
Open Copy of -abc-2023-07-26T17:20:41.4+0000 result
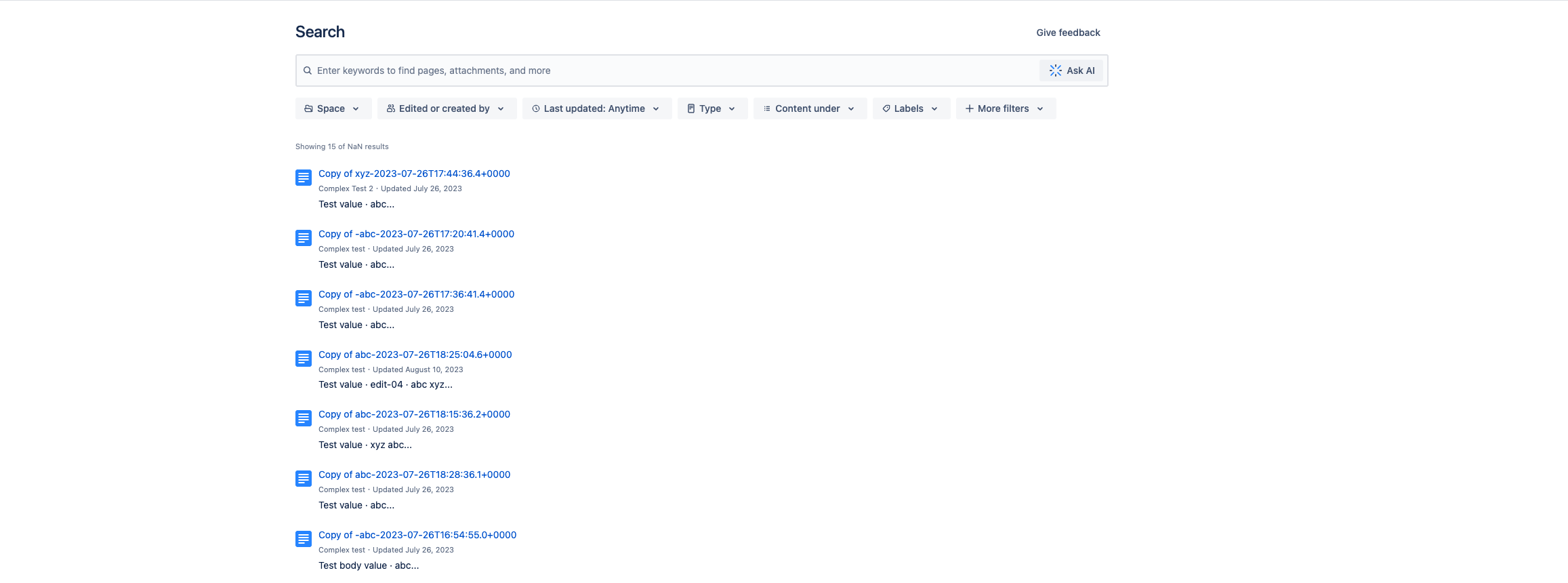[416, 234]
